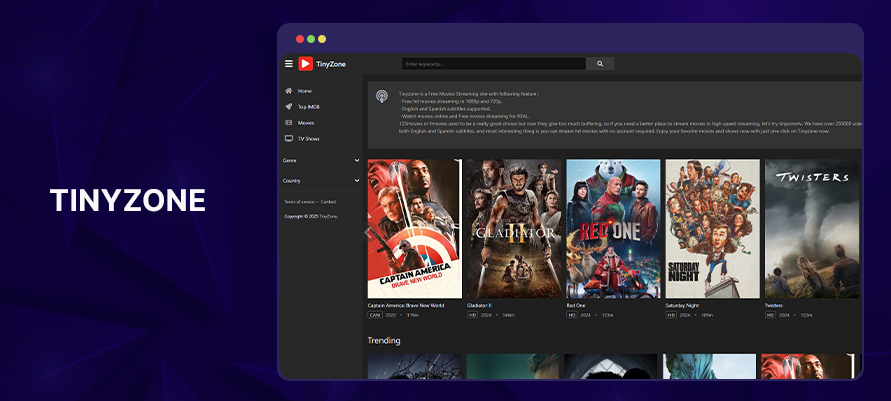Open Twisters title link
This screenshot has width=891, height=401.
pyautogui.click(x=774, y=306)
